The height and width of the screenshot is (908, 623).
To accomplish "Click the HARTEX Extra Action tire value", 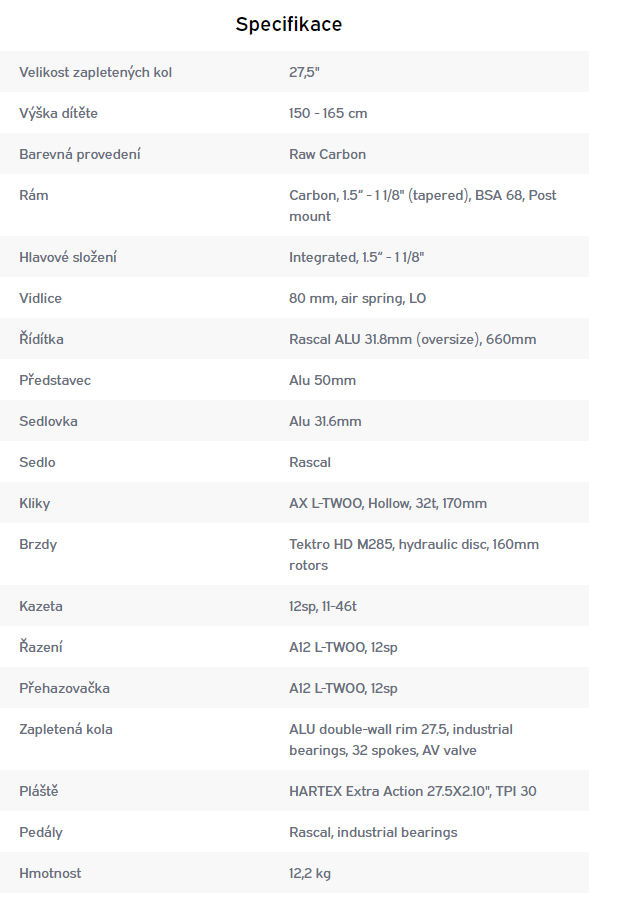I will coord(413,791).
